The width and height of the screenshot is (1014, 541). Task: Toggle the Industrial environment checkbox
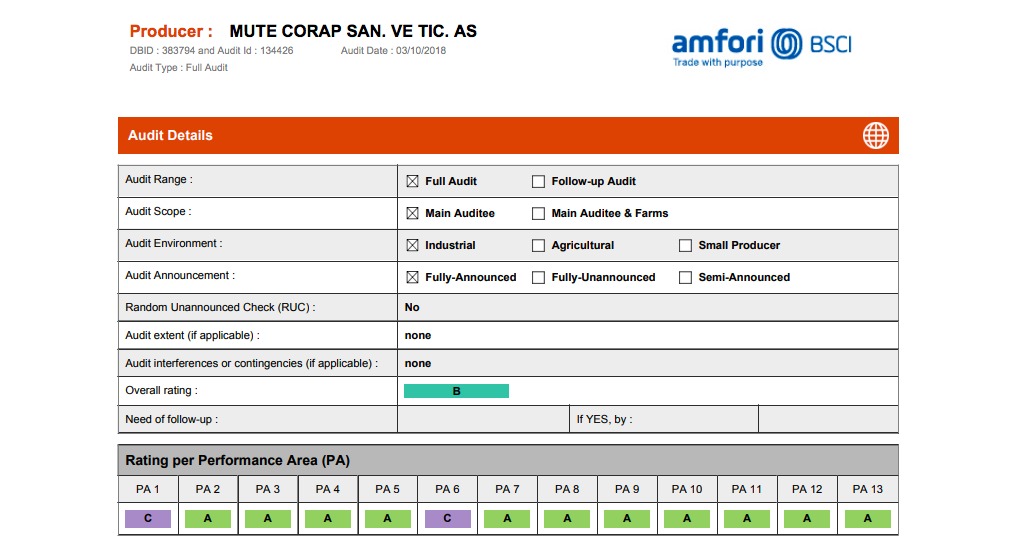click(x=412, y=246)
